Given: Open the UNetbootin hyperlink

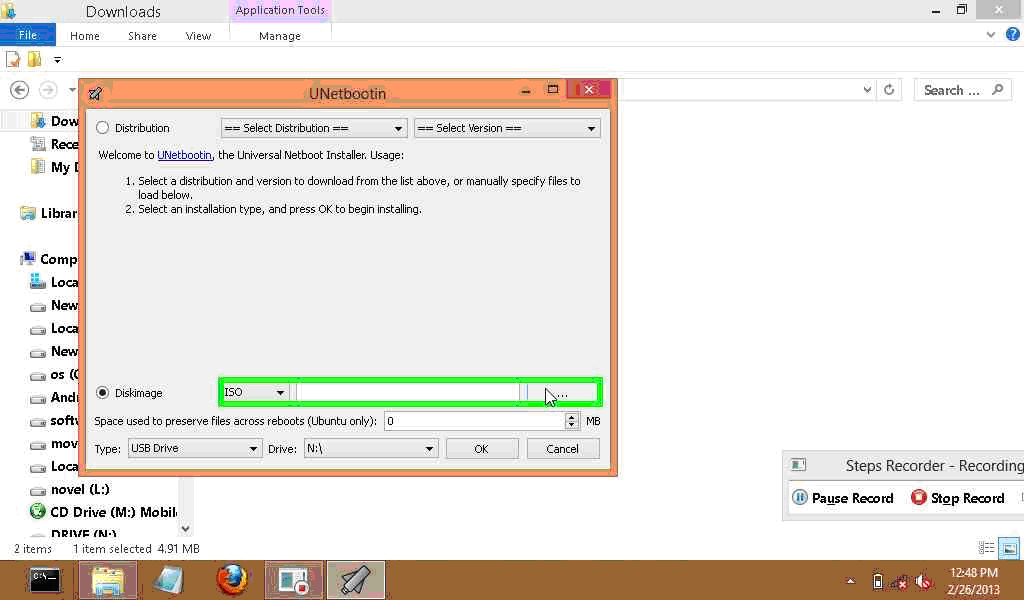Looking at the screenshot, I should tap(184, 155).
